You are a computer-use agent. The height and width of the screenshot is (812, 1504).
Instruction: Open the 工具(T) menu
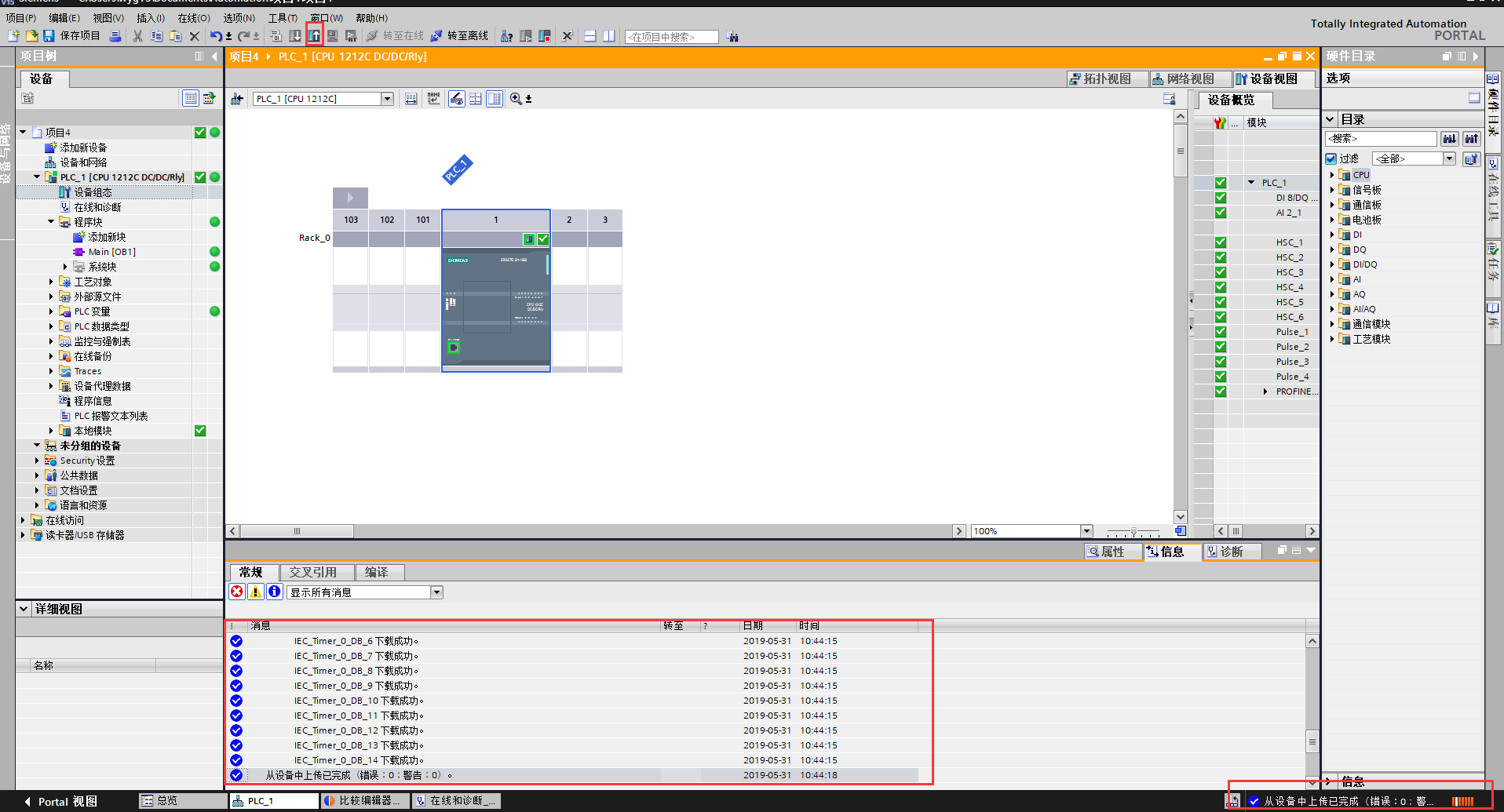click(x=283, y=18)
